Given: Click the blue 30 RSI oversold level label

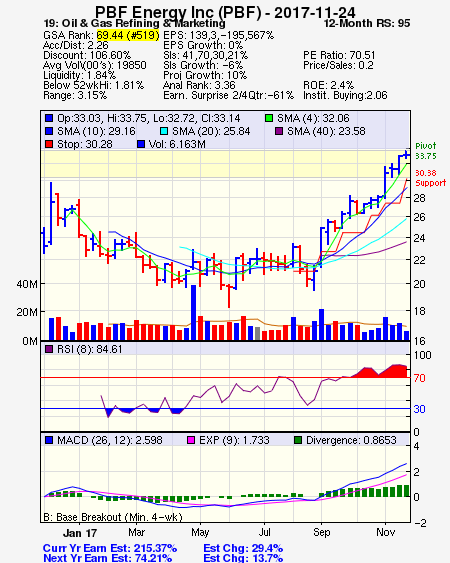Looking at the screenshot, I should tap(419, 409).
